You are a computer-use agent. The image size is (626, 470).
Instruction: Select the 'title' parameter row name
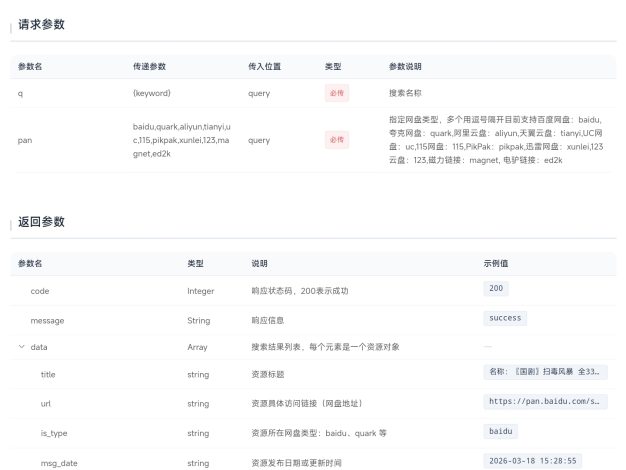(48, 375)
